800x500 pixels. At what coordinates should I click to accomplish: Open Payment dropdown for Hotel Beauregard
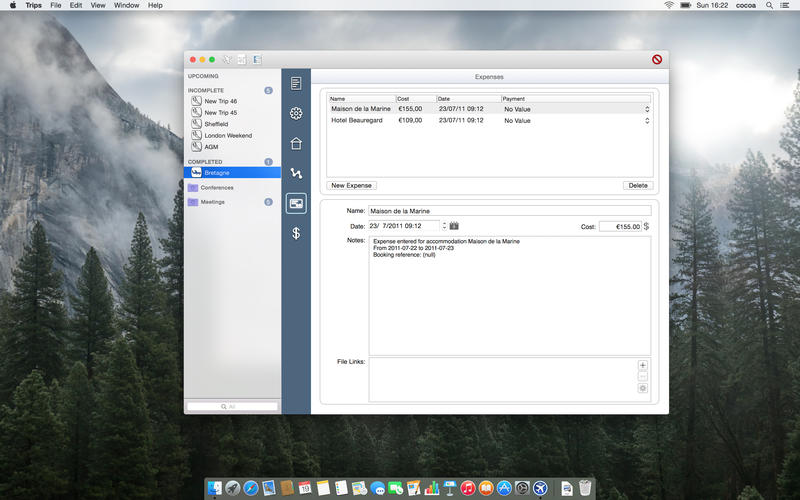pos(646,121)
